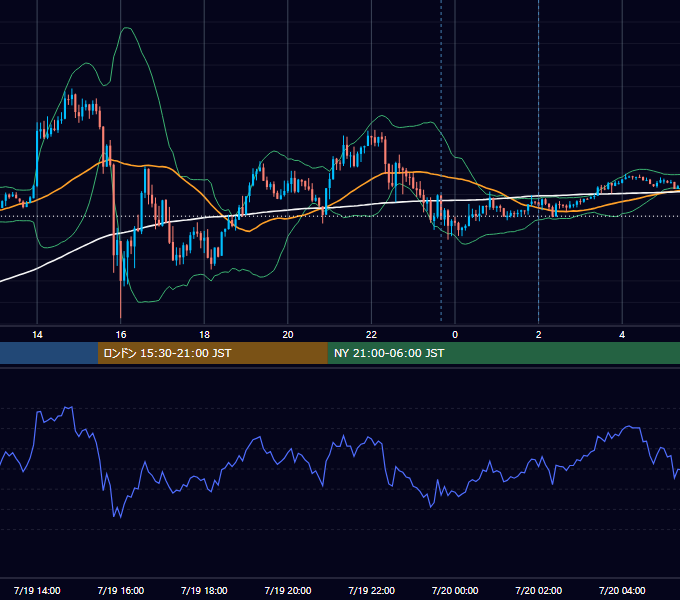Click the '7/20 00:00' time label
This screenshot has height=600, width=680.
(455, 590)
